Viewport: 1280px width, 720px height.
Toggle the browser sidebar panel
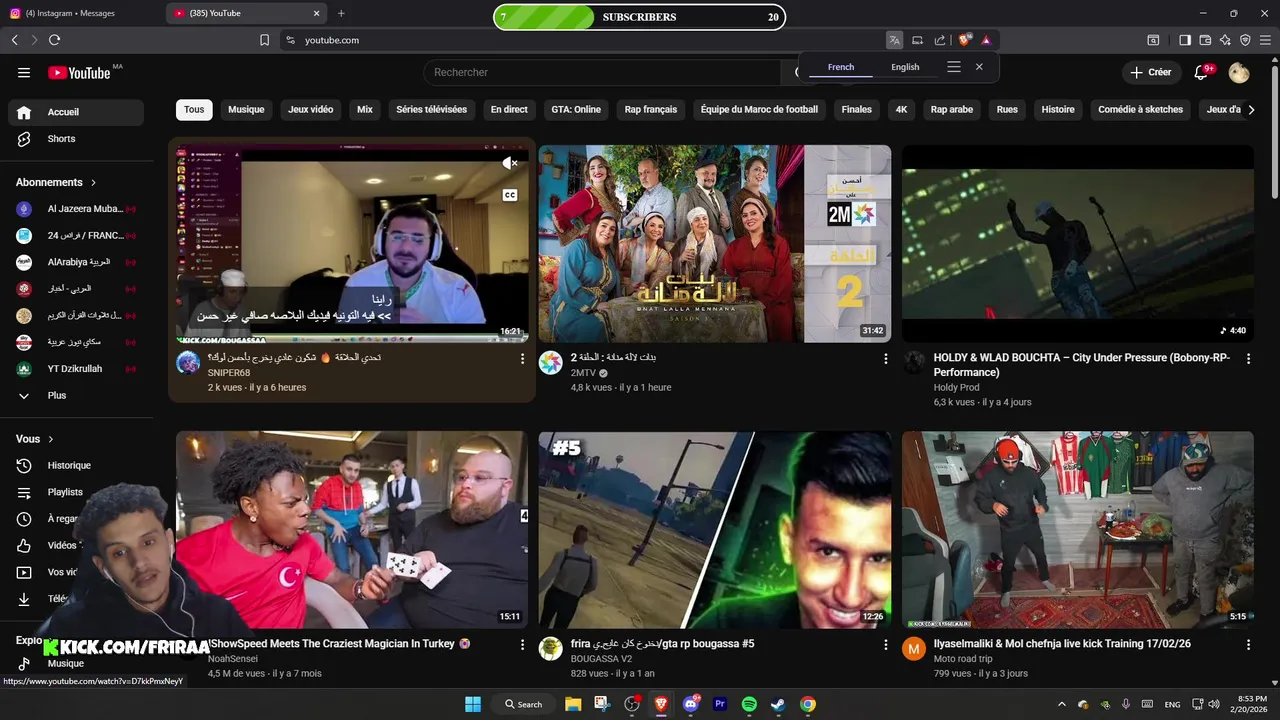point(1185,40)
